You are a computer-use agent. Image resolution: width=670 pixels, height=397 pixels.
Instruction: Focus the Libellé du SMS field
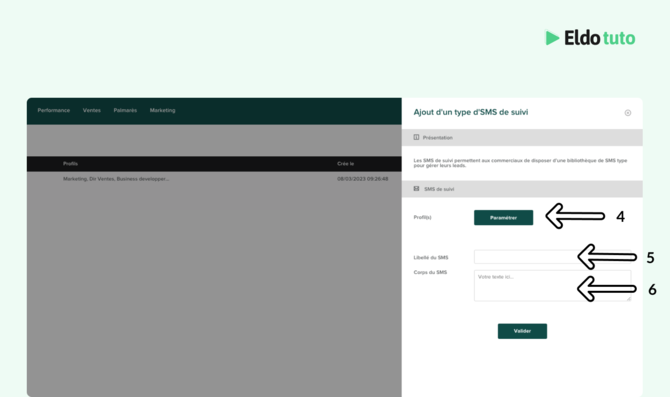click(x=552, y=257)
